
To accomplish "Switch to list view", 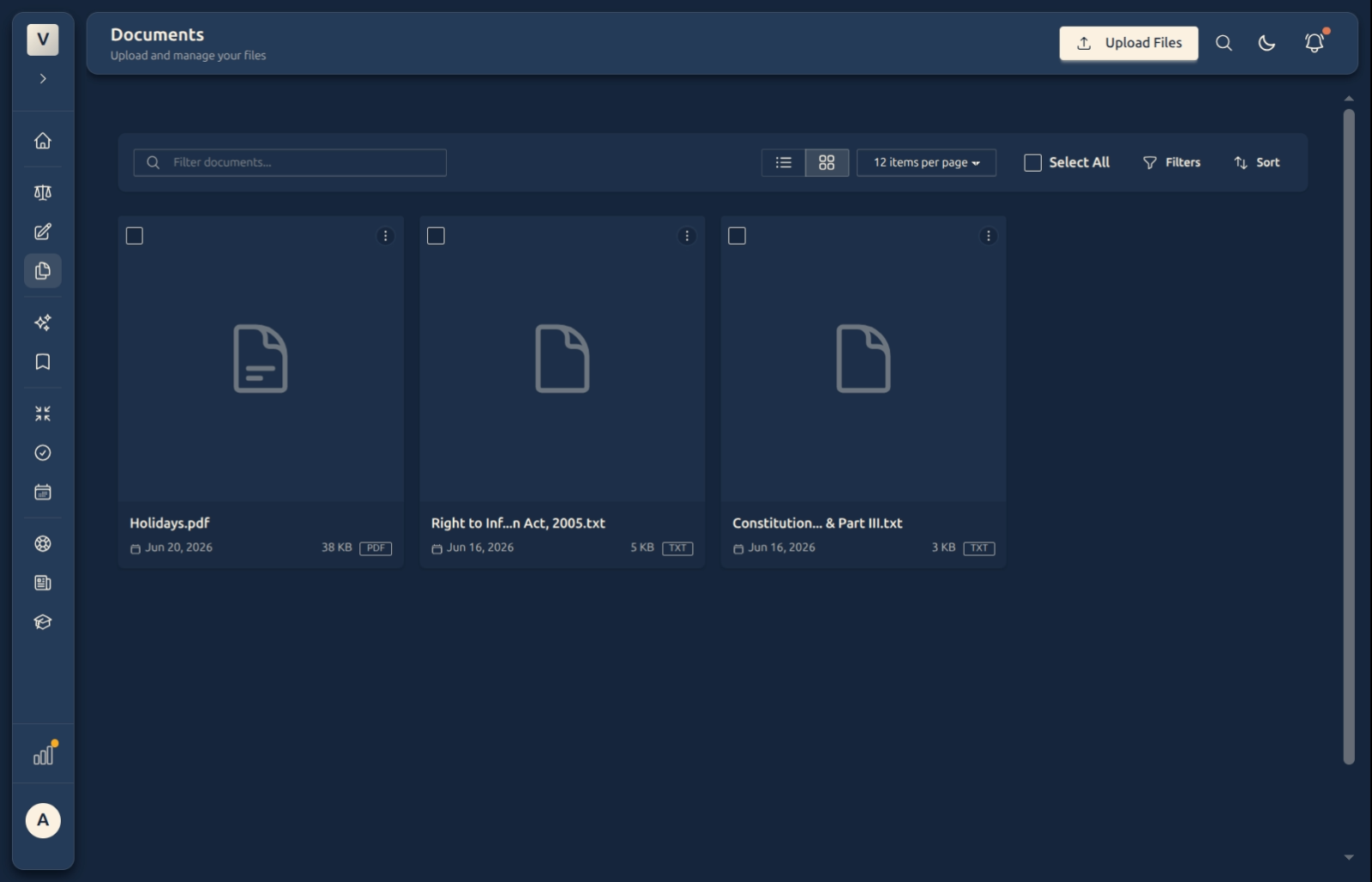I will coord(783,162).
